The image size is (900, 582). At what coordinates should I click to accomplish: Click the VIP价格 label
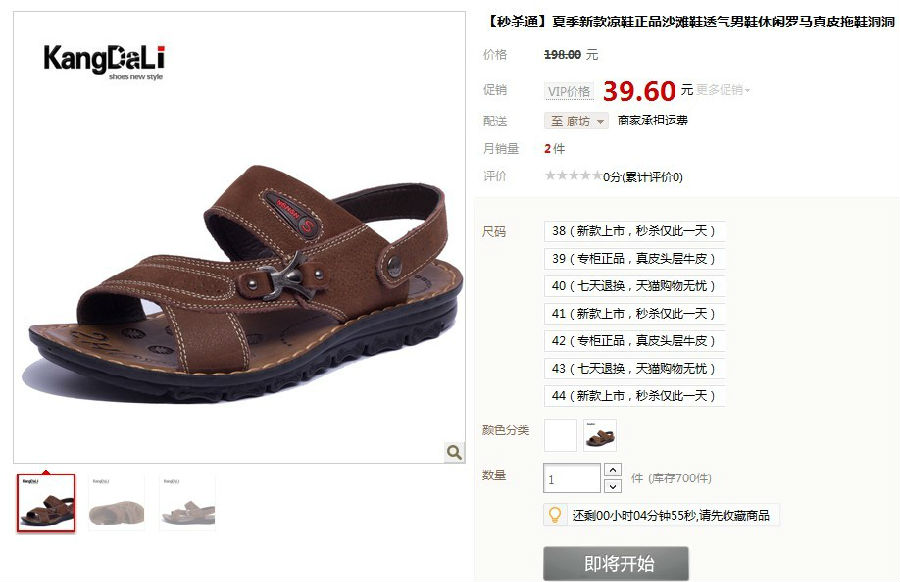coord(569,91)
